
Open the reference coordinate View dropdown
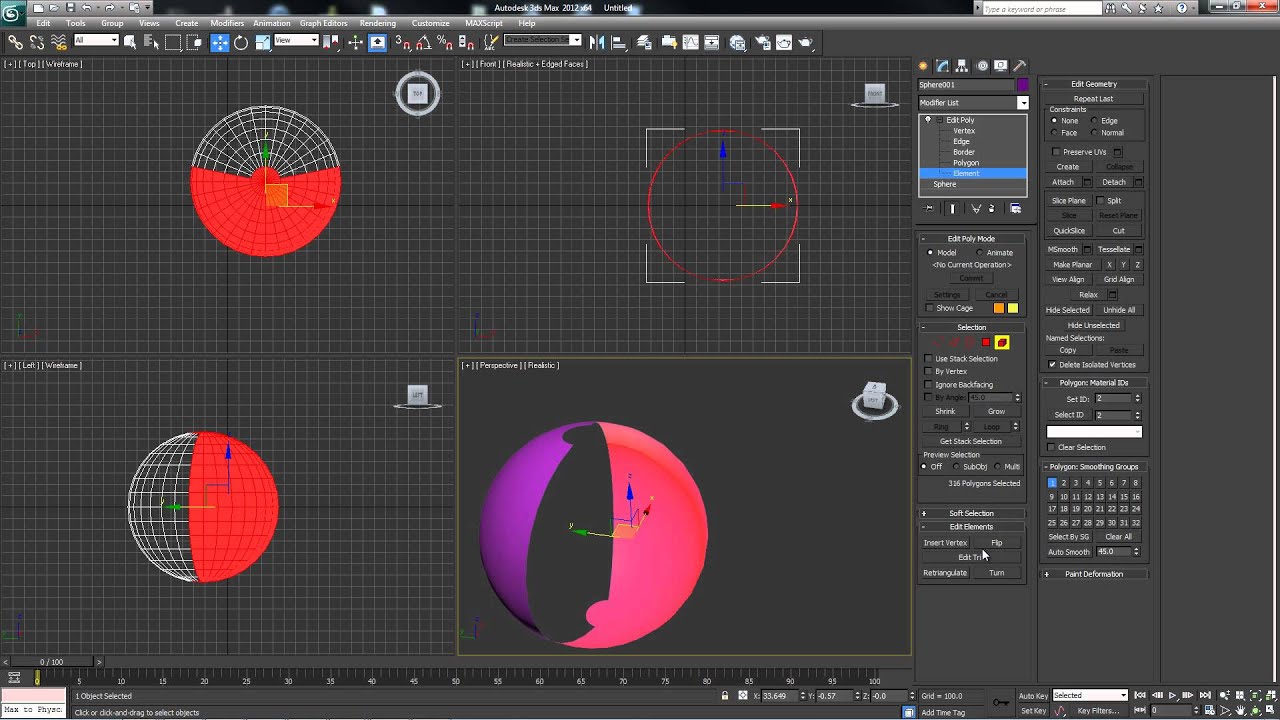click(296, 41)
